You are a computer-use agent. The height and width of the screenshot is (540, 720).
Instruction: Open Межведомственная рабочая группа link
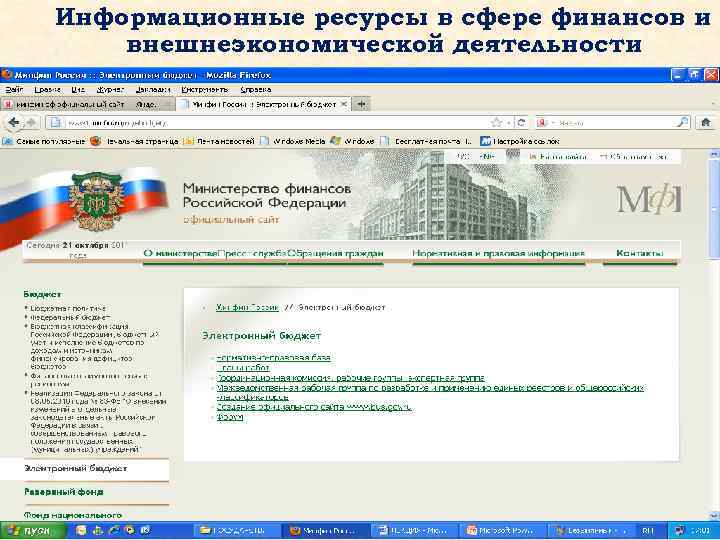click(430, 392)
